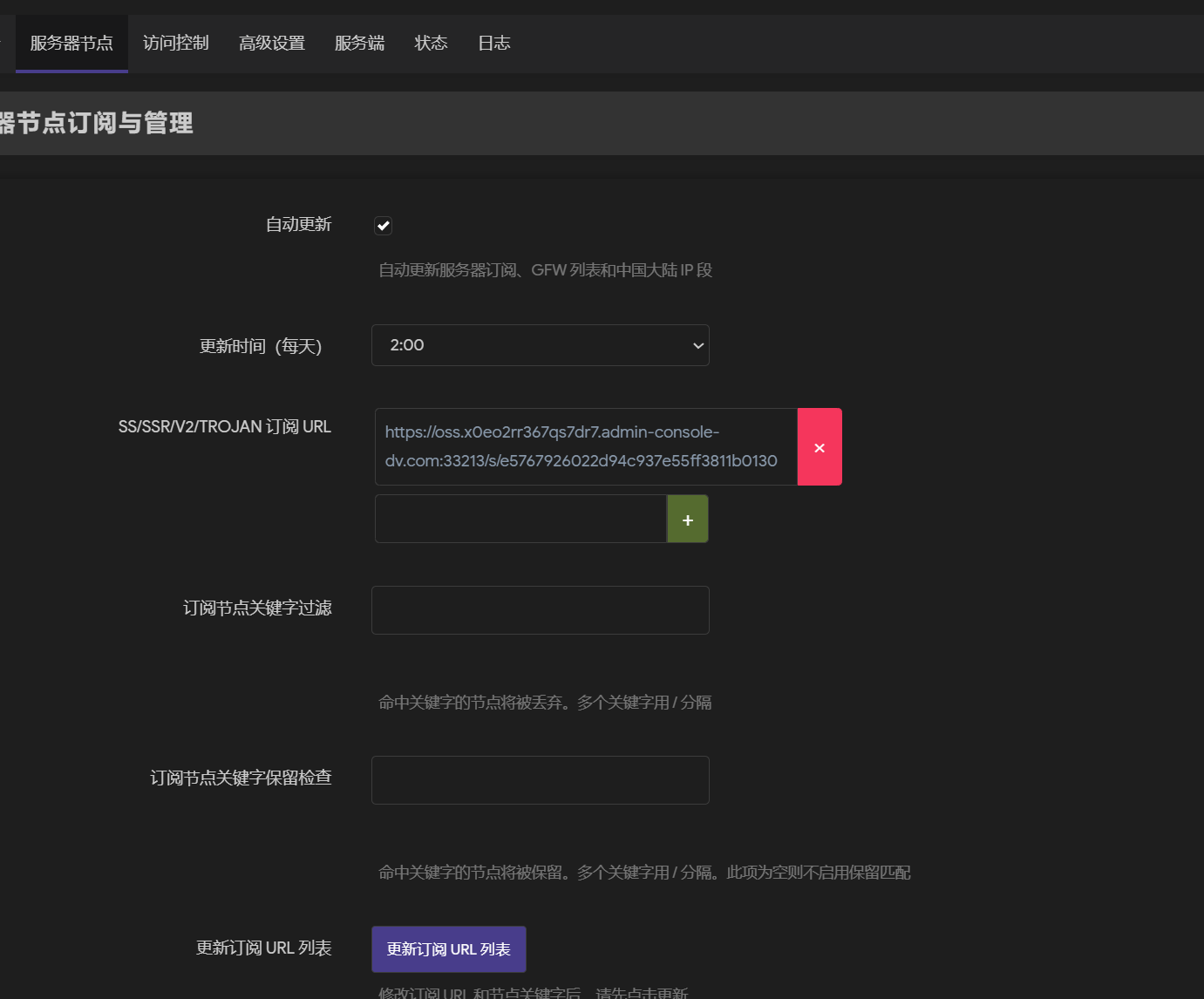
Task: Click the 订阅节点关键字过滤 label text
Action: click(257, 608)
